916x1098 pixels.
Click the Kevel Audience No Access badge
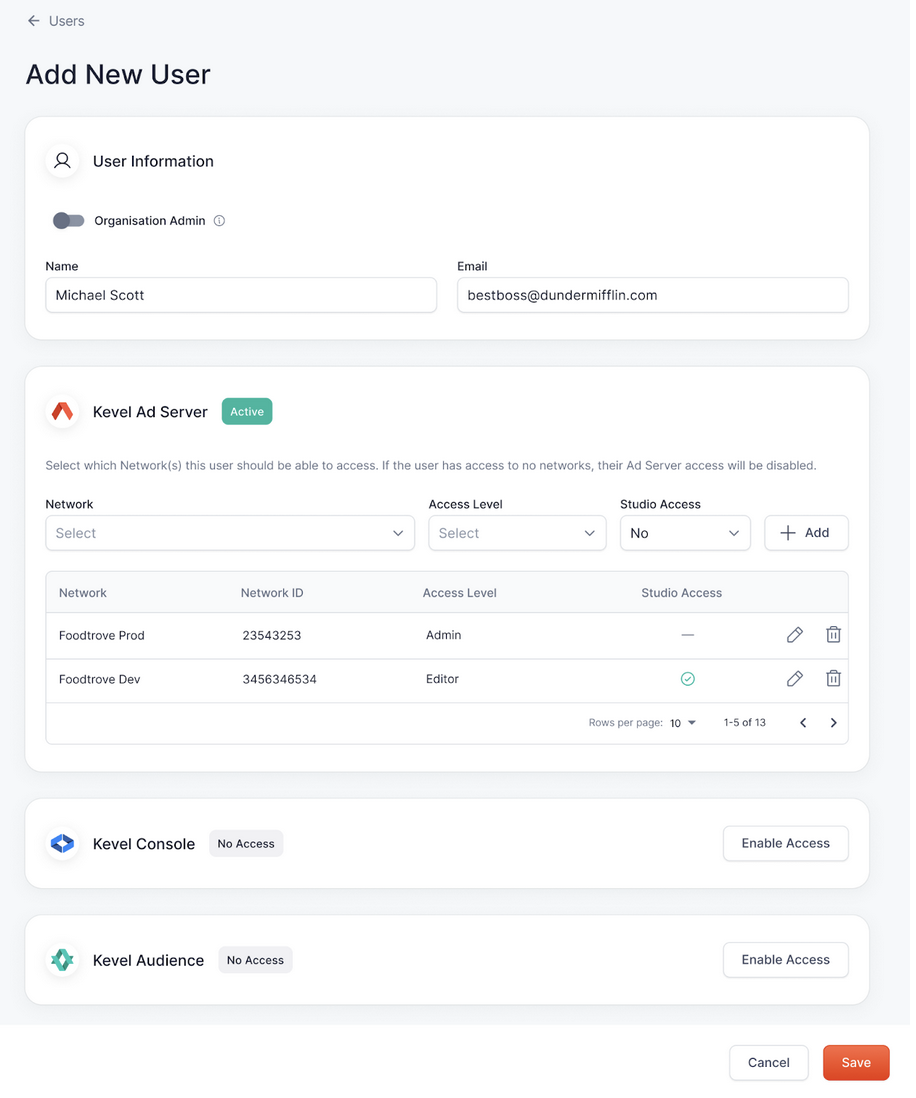(x=255, y=960)
